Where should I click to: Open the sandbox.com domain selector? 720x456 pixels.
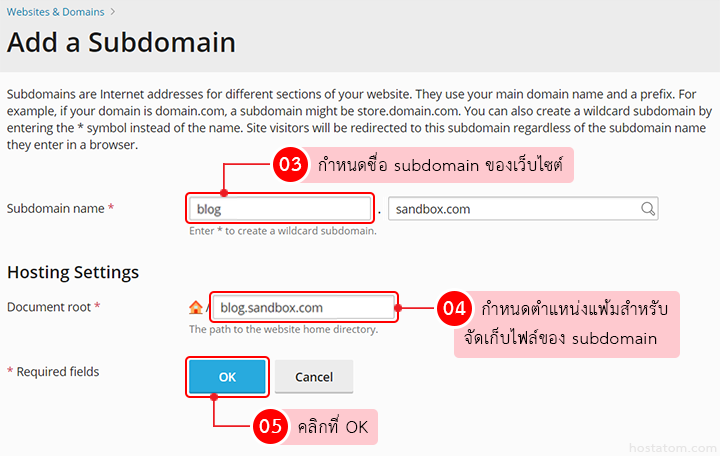515,209
